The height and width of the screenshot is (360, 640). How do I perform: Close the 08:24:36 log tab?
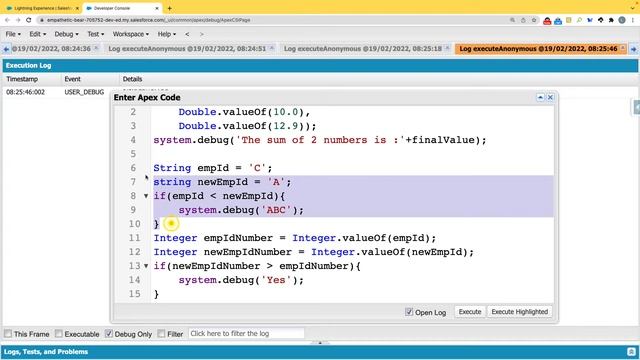(x=96, y=48)
